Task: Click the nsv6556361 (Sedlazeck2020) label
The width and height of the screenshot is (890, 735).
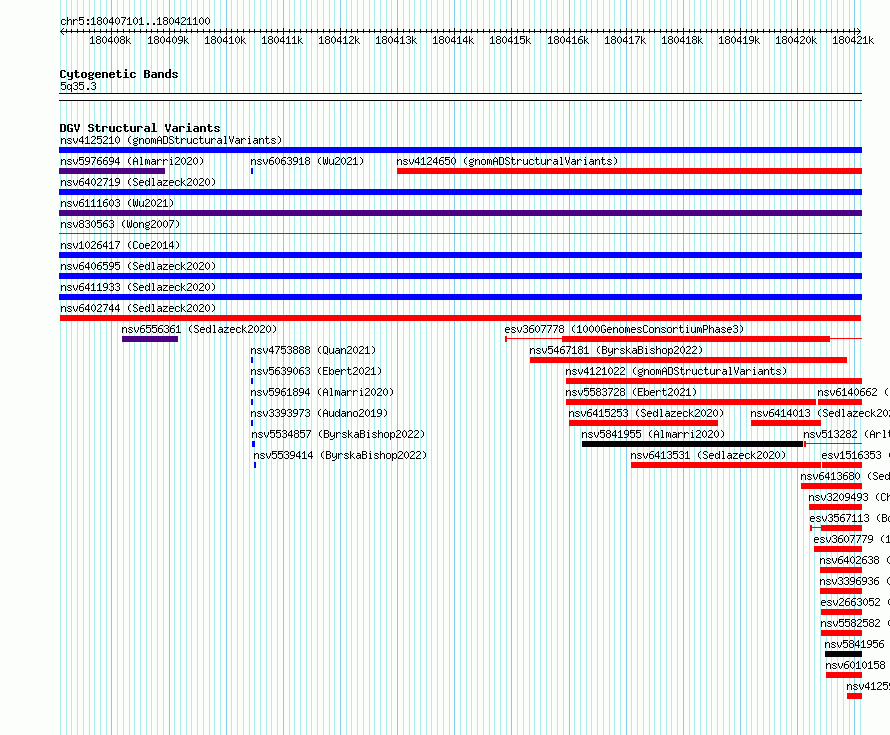Action: [x=199, y=329]
